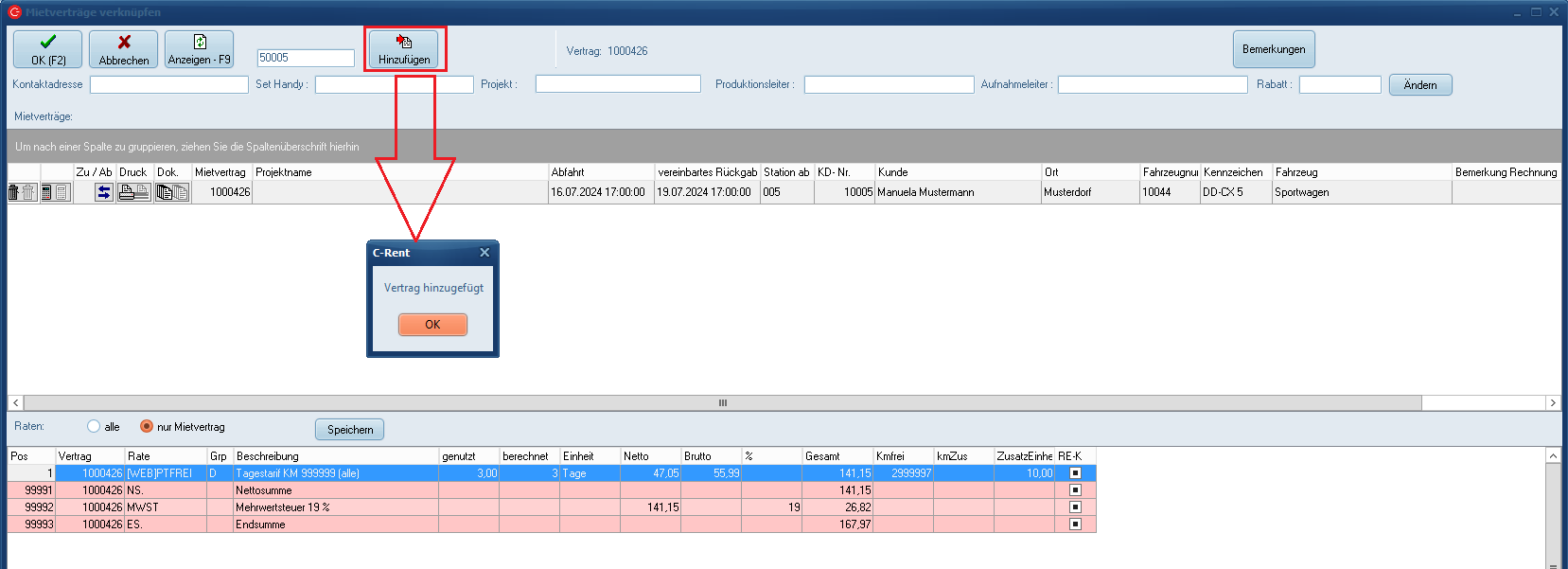The width and height of the screenshot is (1568, 569).
Task: Click the OK (F2) green checkmark button
Action: pos(47,49)
